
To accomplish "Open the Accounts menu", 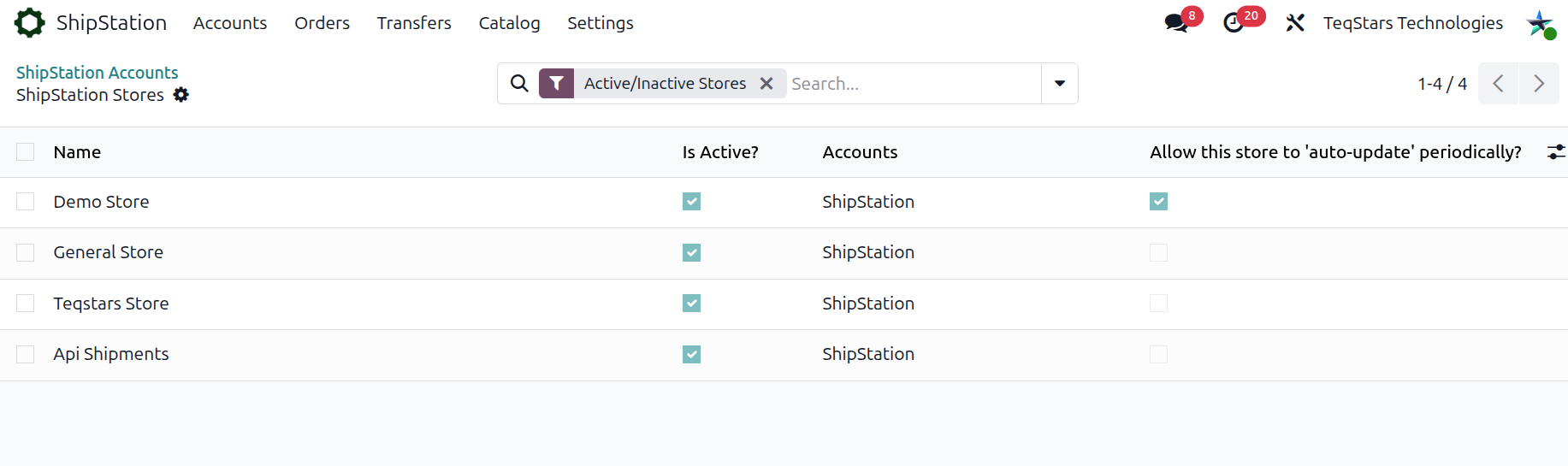I will click(x=230, y=23).
